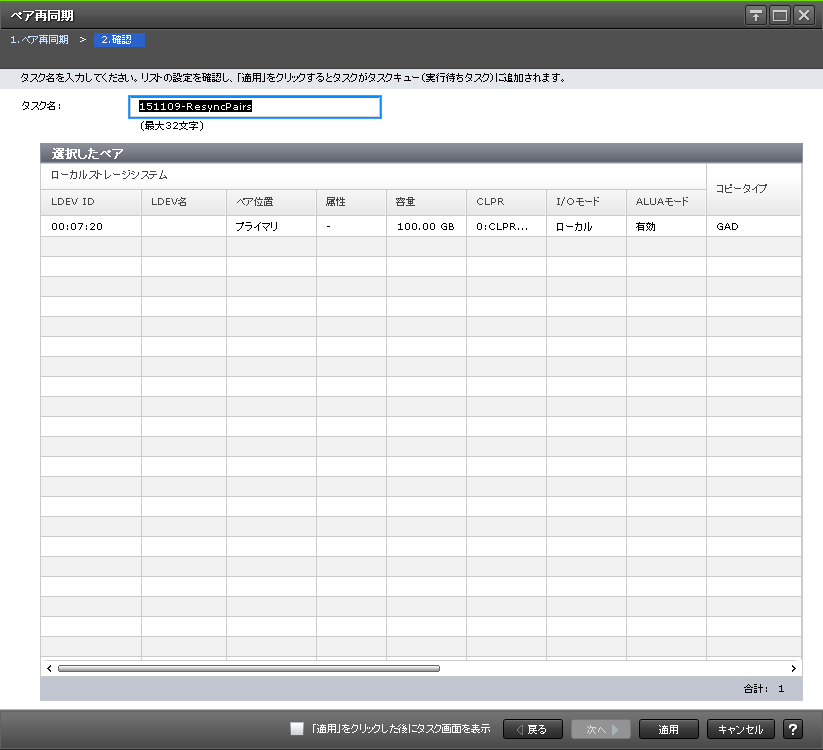This screenshot has height=750, width=823.
Task: Click the ALUAモード column header
Action: pos(665,202)
